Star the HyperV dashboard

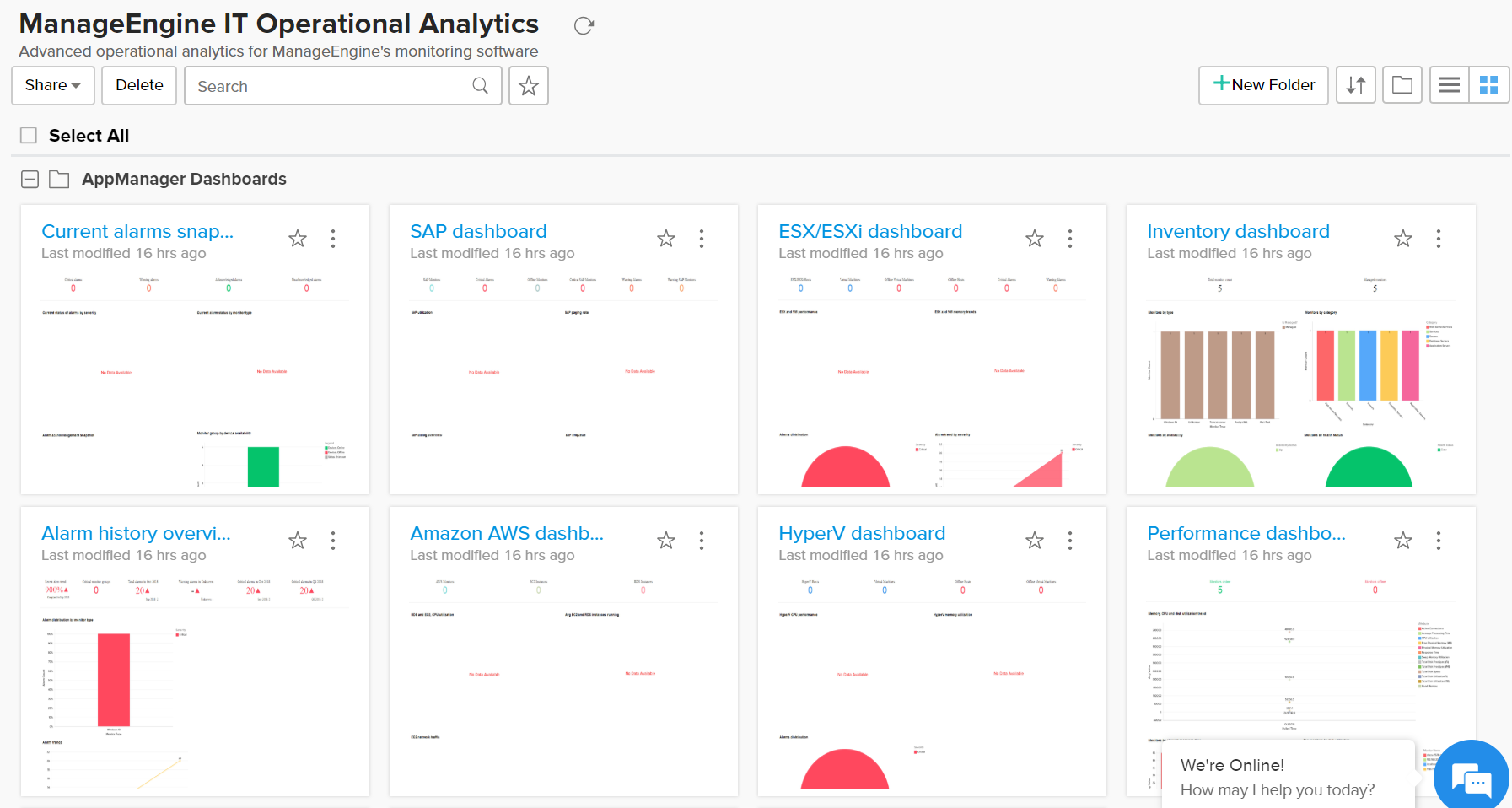pyautogui.click(x=1035, y=541)
